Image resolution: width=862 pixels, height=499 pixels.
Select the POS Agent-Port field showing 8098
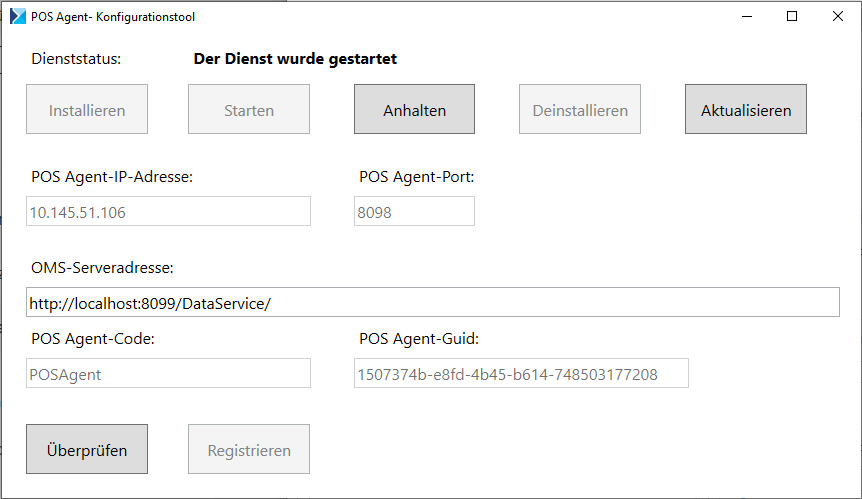(x=415, y=211)
